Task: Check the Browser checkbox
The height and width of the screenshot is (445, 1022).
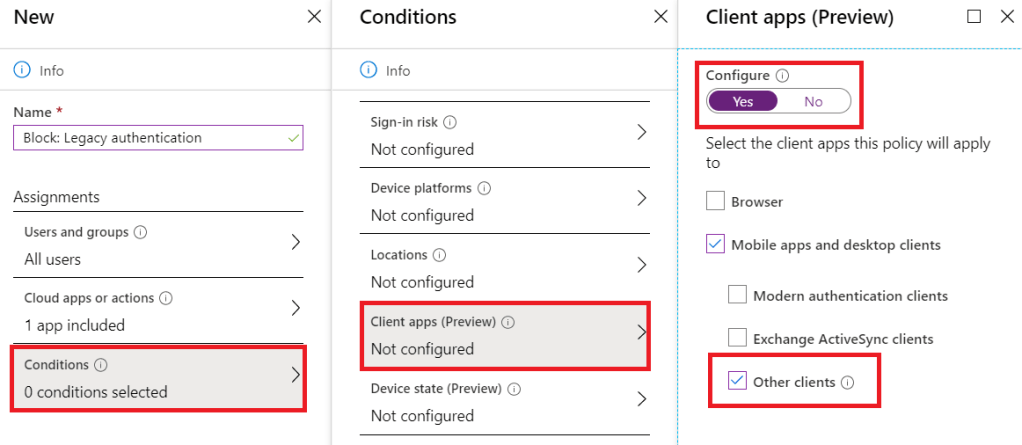Action: [x=715, y=201]
